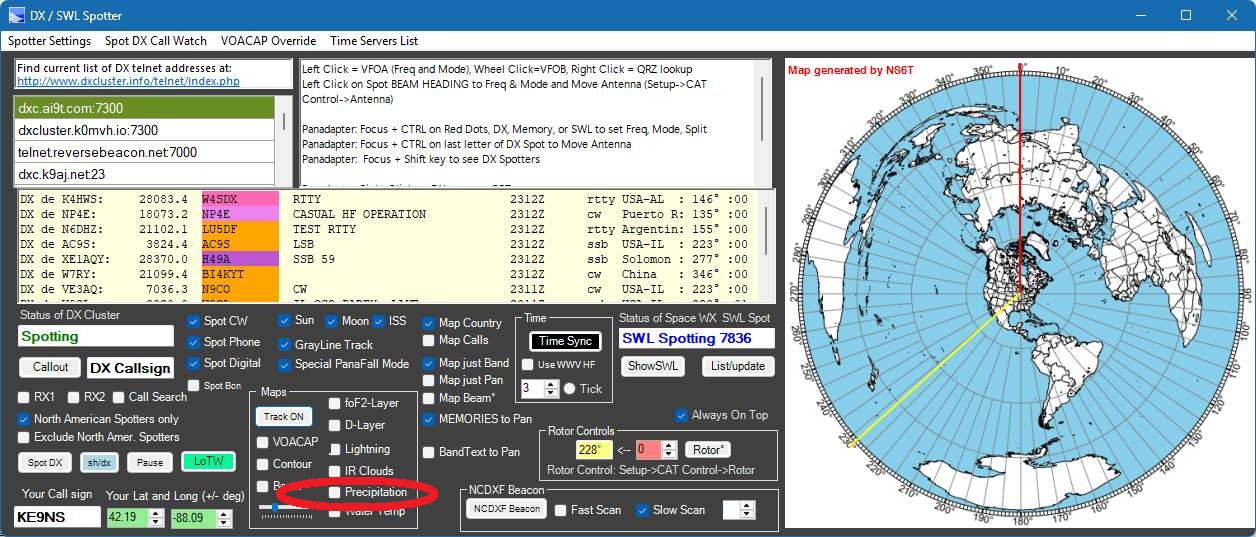The width and height of the screenshot is (1256, 537).
Task: Toggle the Sun display checkbox
Action: [284, 321]
